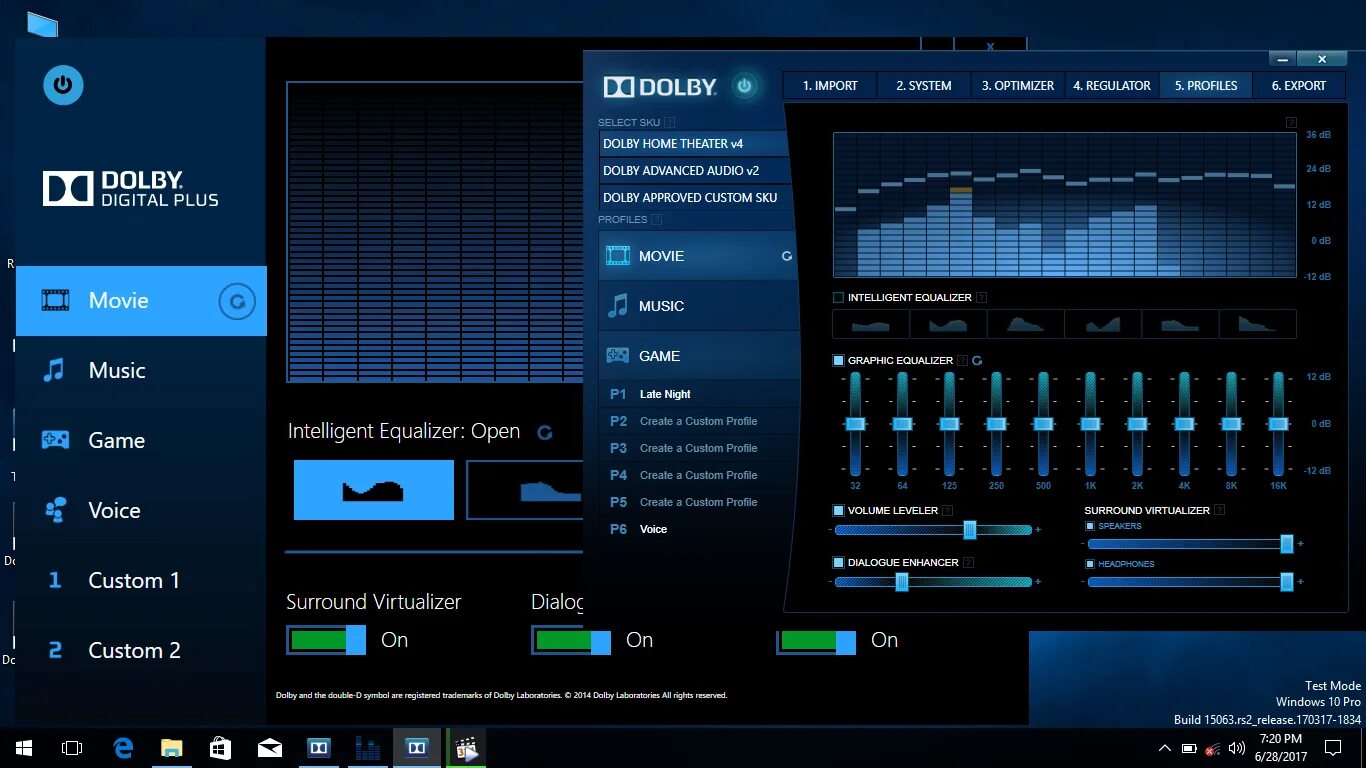The image size is (1366, 768).
Task: Open File Explorer from the taskbar
Action: point(172,748)
